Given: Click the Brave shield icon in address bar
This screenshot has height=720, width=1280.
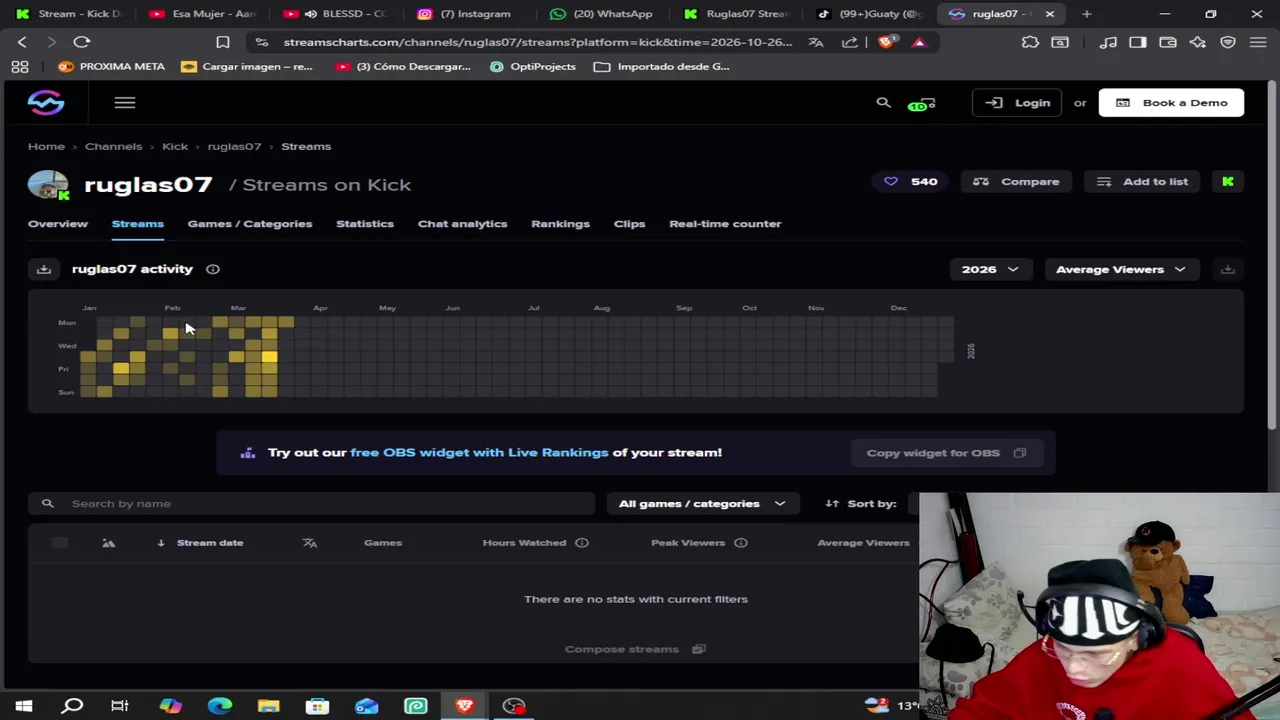Looking at the screenshot, I should [886, 42].
